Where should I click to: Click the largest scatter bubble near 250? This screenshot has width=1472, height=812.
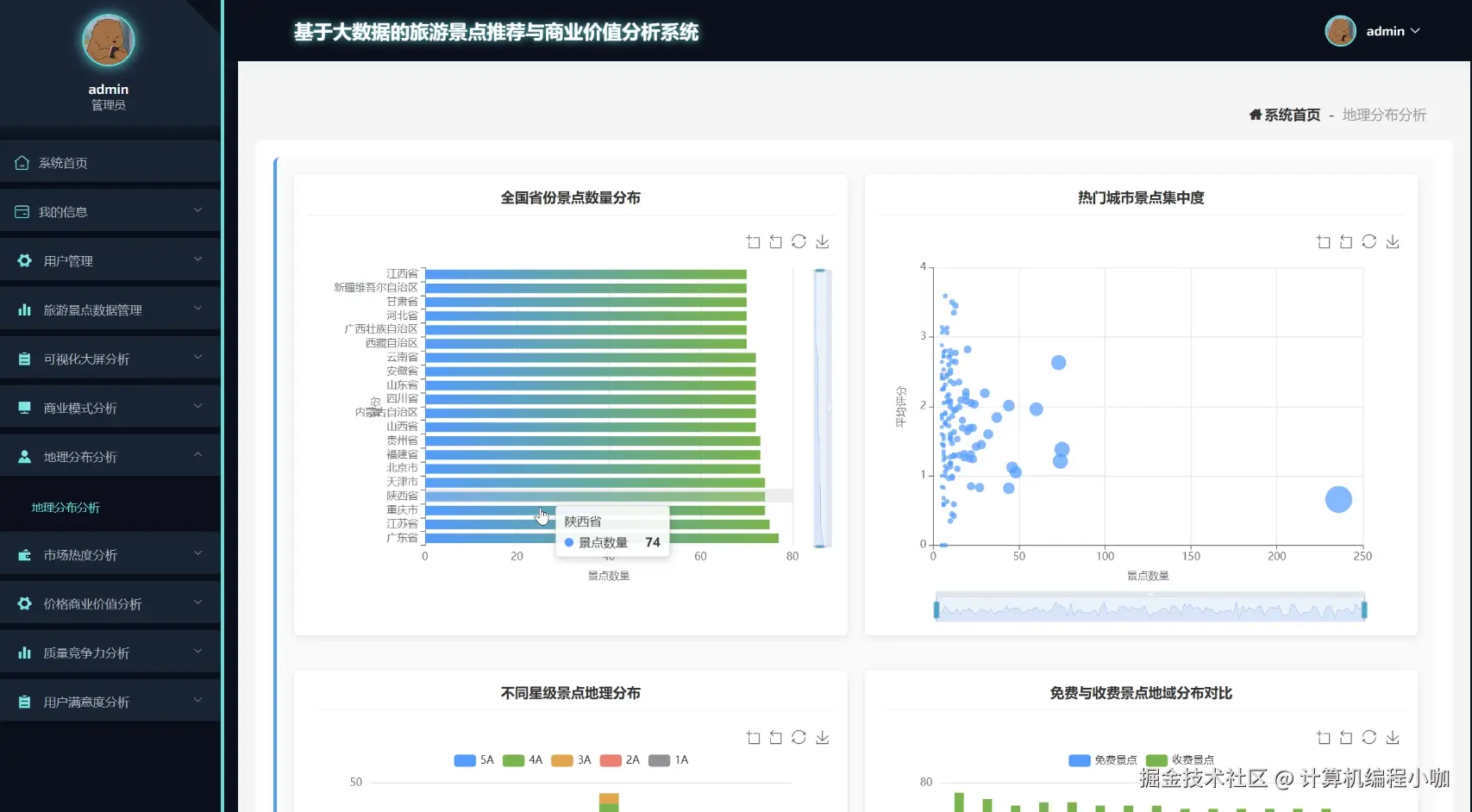[x=1338, y=499]
